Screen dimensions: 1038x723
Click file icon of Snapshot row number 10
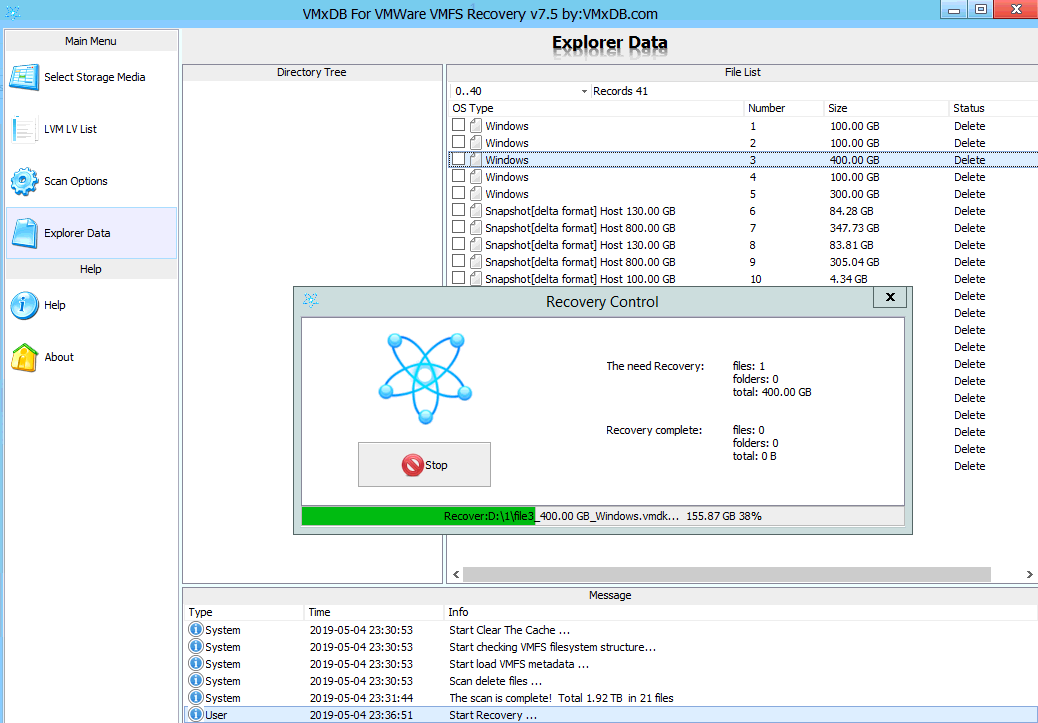click(476, 279)
